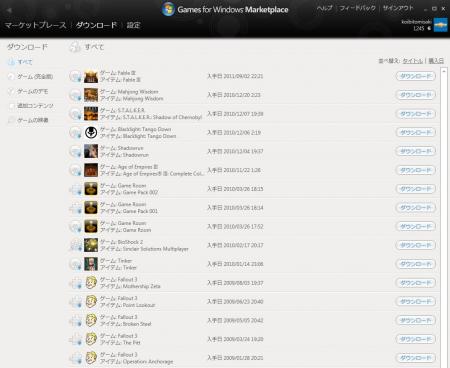Click the disc icon on the Mahjong Wisdom row
This screenshot has width=450, height=368.
(x=76, y=95)
